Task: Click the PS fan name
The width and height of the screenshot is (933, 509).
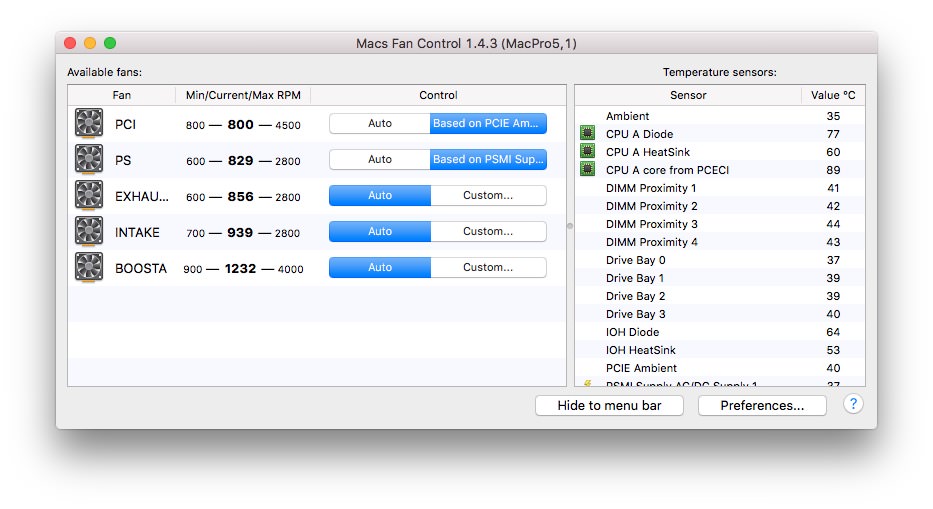Action: pos(123,161)
